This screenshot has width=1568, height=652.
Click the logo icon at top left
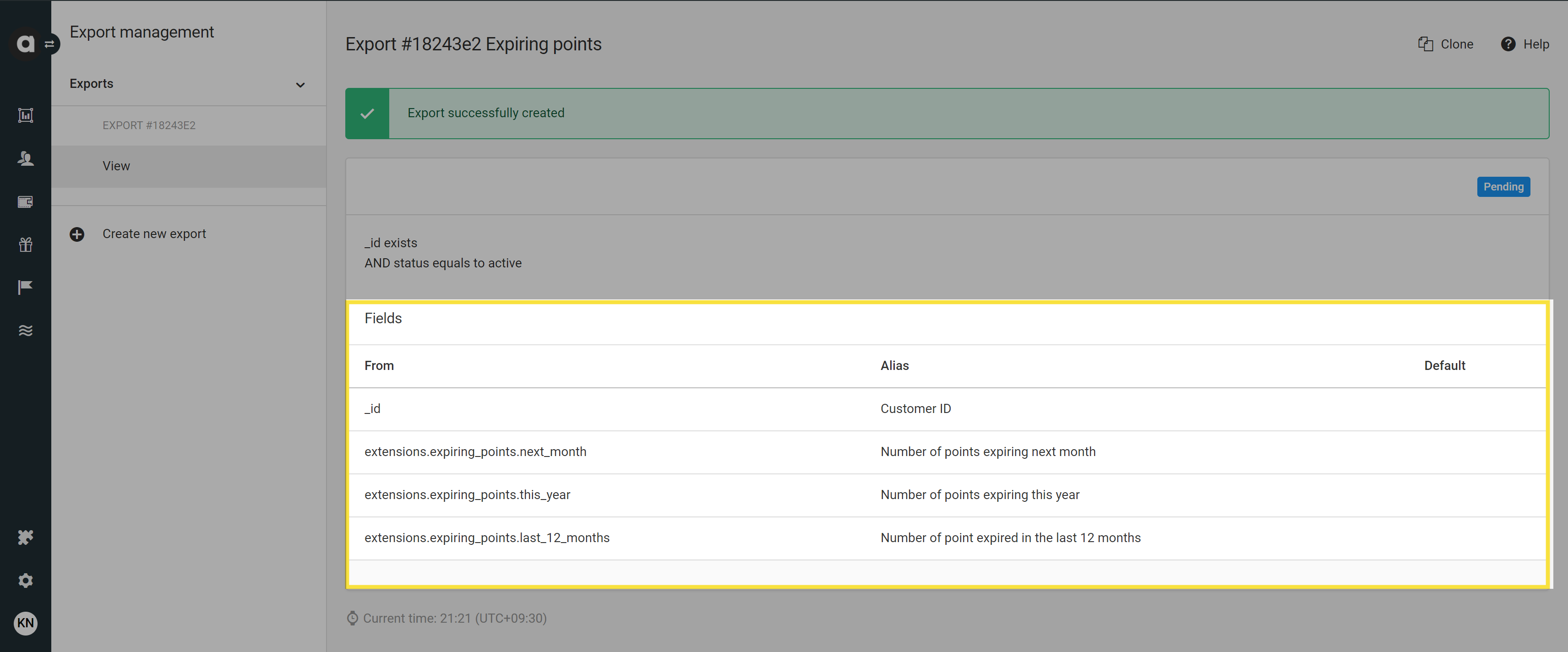(x=25, y=44)
